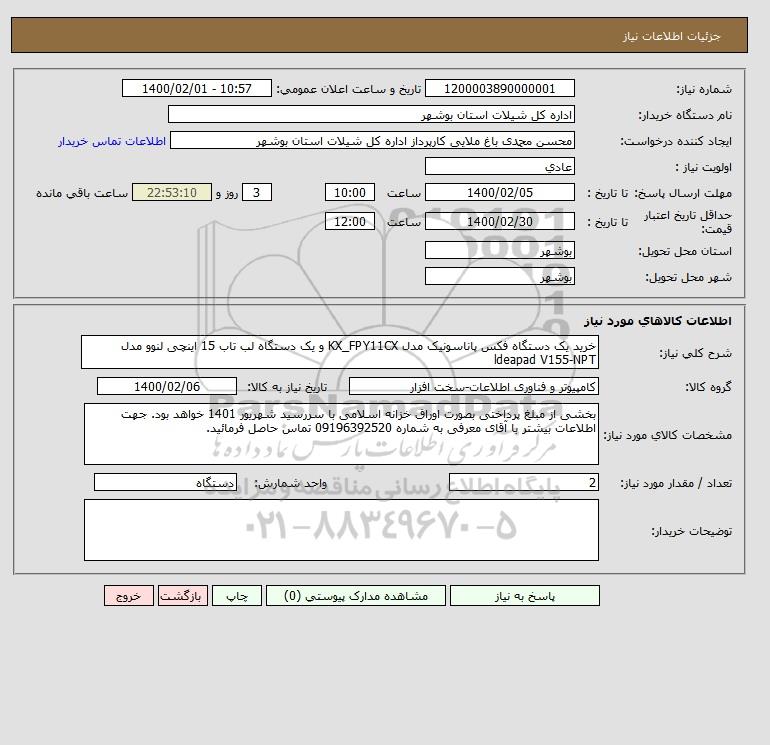Viewport: 770px width, 745px height.
Task: Click the quantity field showing 2
Action: (524, 482)
